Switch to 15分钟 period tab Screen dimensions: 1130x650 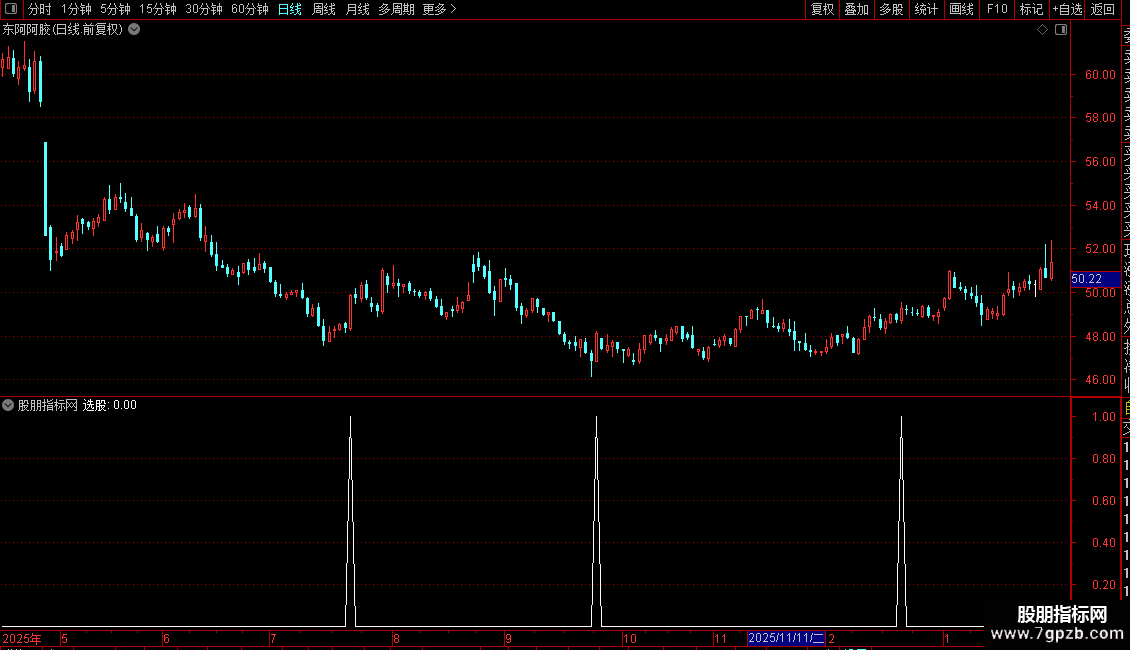158,9
